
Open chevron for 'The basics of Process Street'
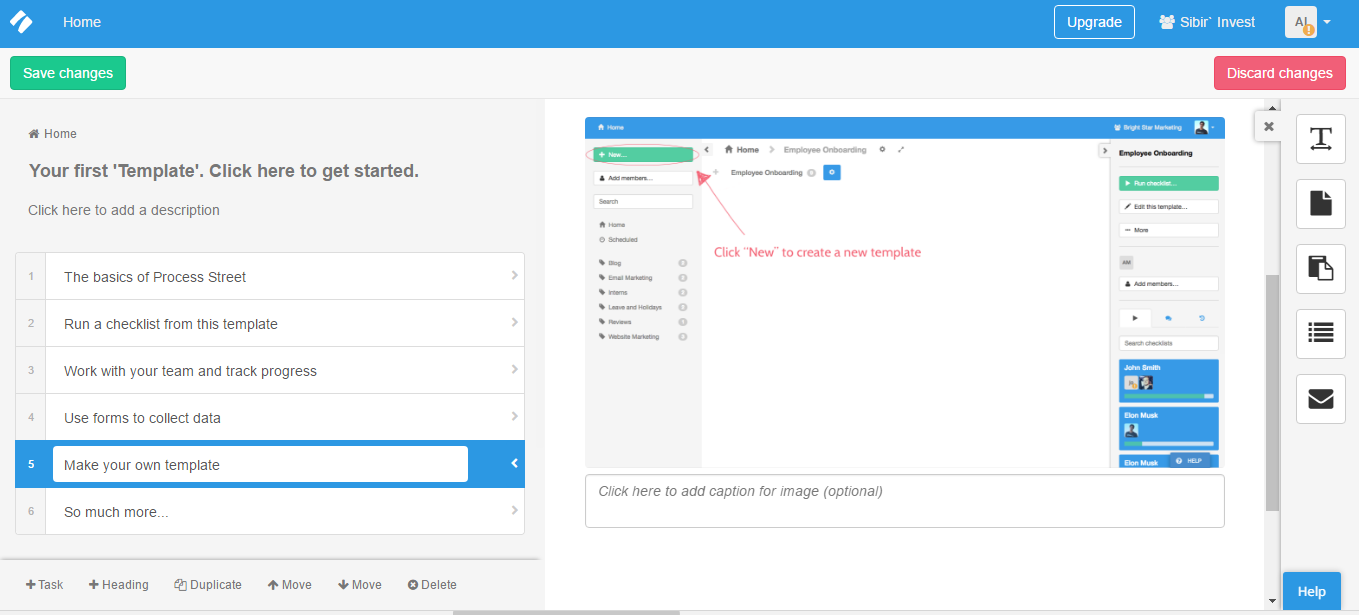click(x=514, y=275)
